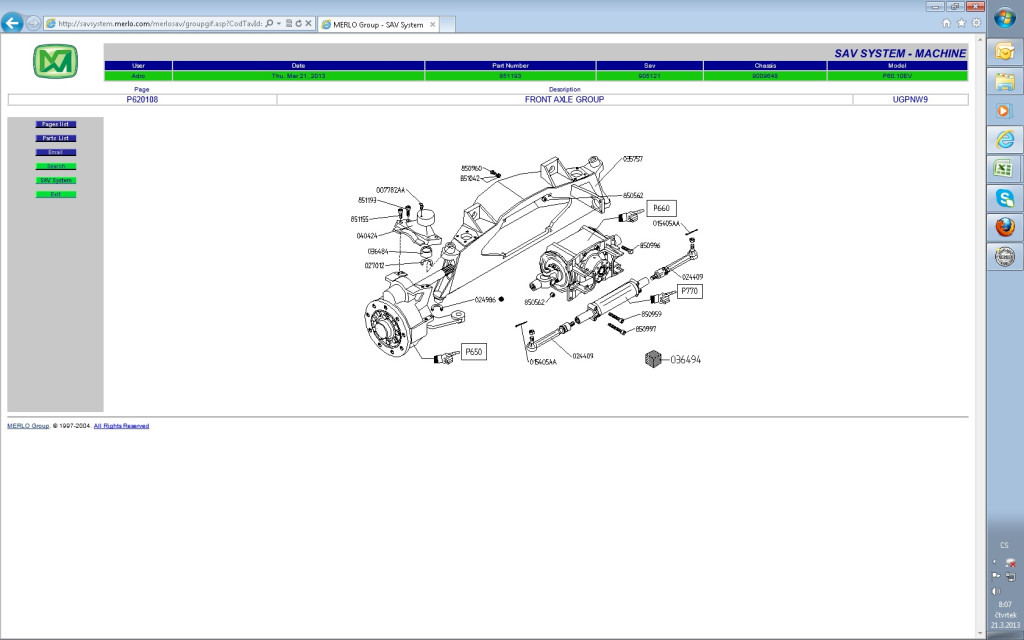Screen dimensions: 1024x640
Task: Click part number 850997 label
Action: point(646,329)
